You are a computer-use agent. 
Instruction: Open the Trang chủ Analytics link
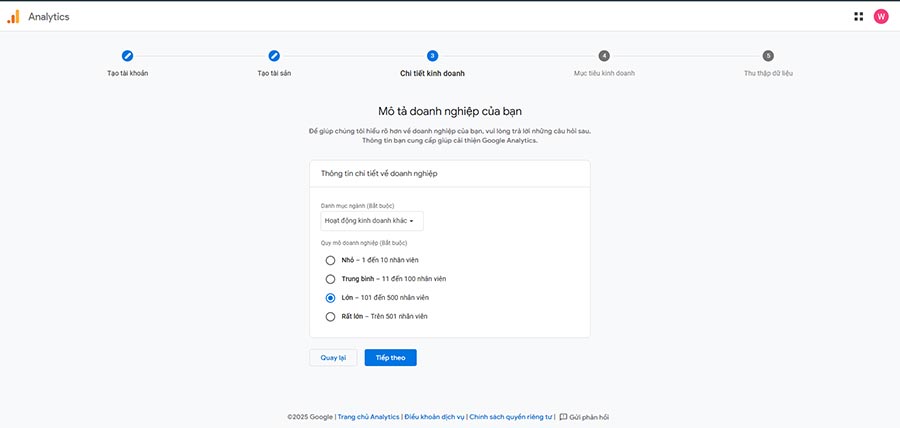[368, 417]
